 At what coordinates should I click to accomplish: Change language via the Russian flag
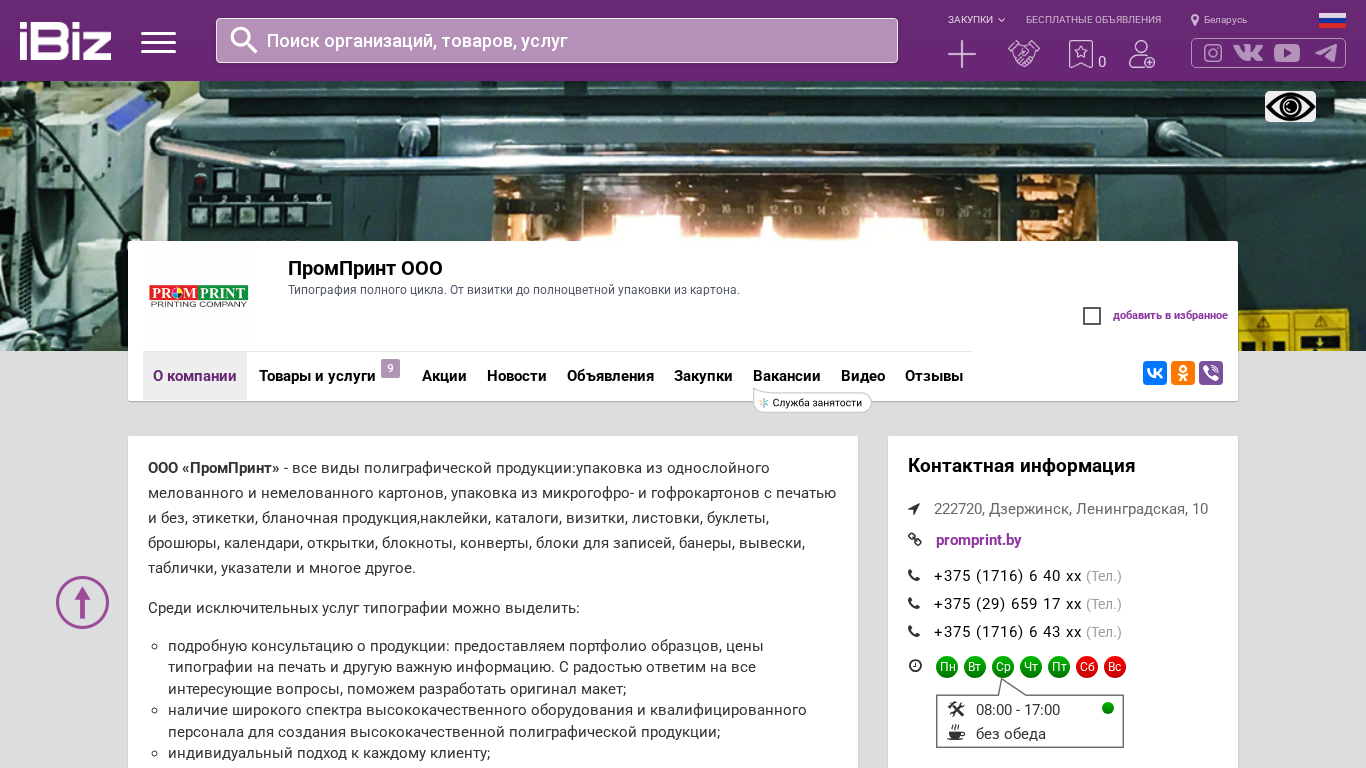(1332, 20)
